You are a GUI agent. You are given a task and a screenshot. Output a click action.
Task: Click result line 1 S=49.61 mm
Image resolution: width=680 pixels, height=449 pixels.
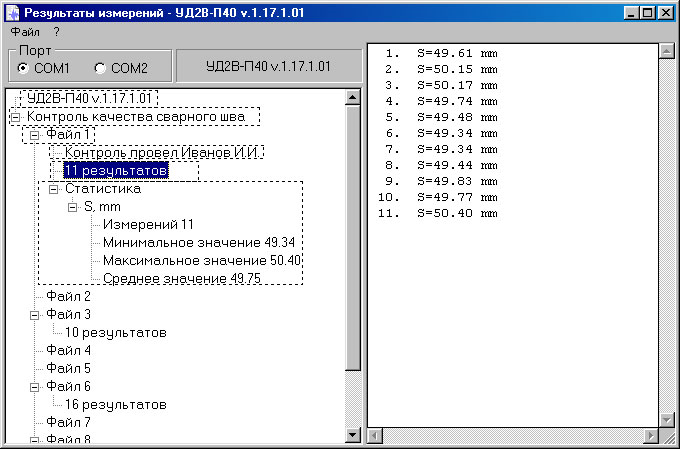[441, 53]
